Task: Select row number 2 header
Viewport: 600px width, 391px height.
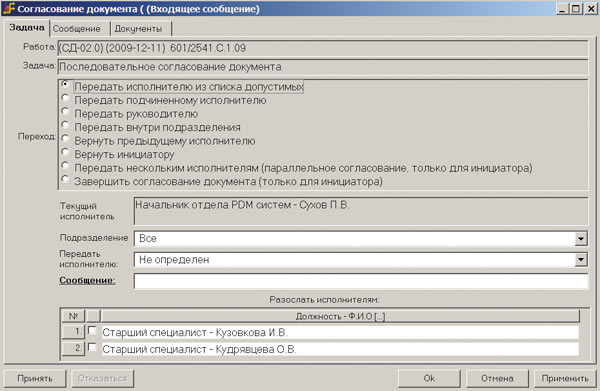Action: (x=73, y=349)
